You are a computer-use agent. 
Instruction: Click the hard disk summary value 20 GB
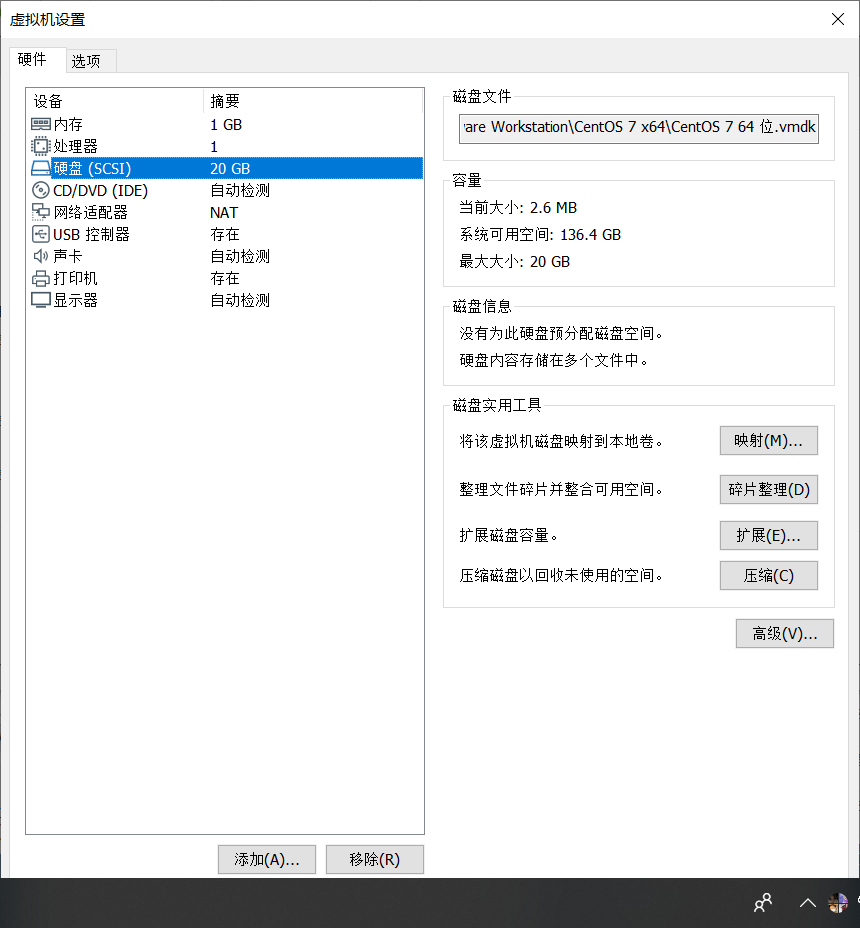pos(230,168)
